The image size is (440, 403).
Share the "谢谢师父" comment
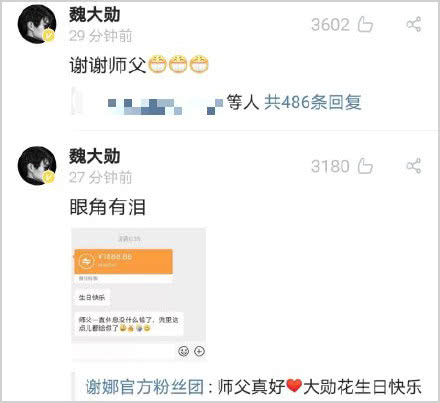click(414, 25)
